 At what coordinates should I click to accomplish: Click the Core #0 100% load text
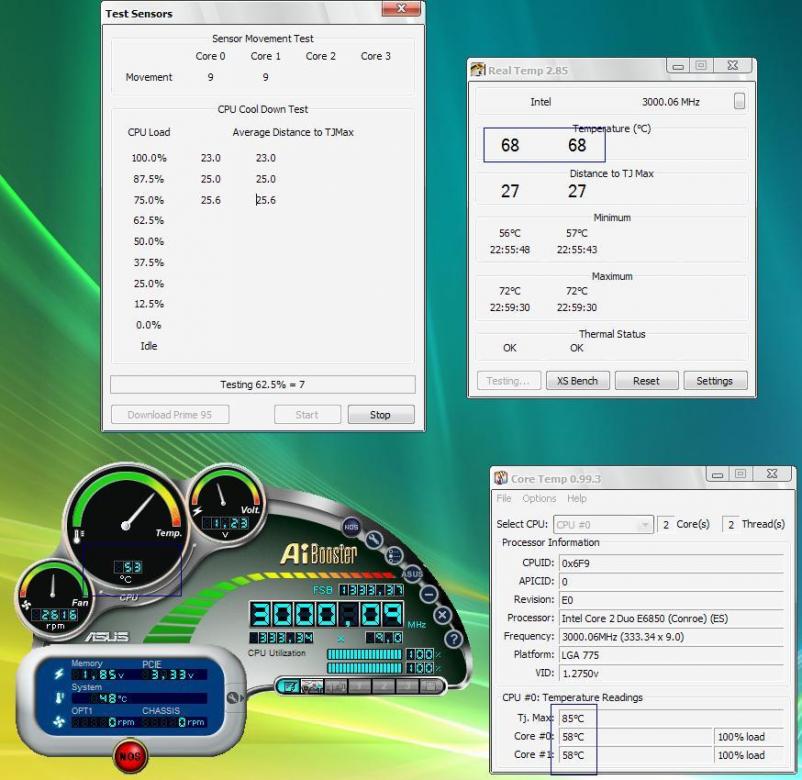(x=741, y=737)
